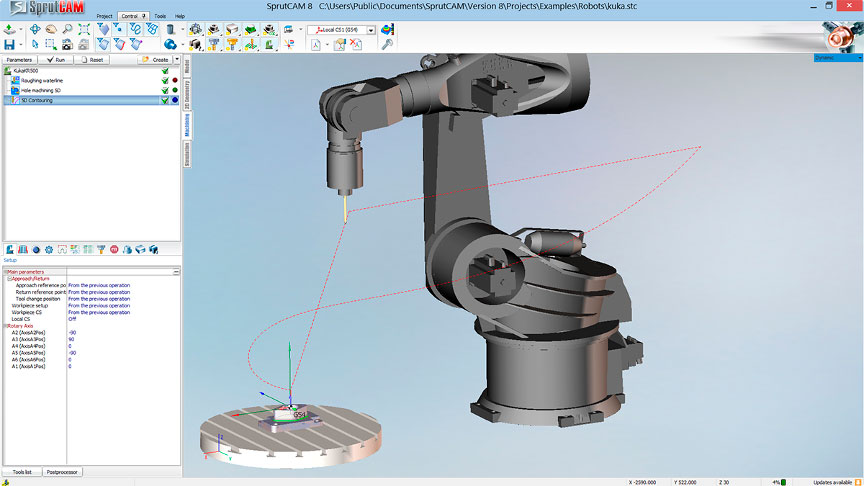Viewport: 864px width, 486px height.
Task: Click the Tools list button
Action: coord(22,472)
